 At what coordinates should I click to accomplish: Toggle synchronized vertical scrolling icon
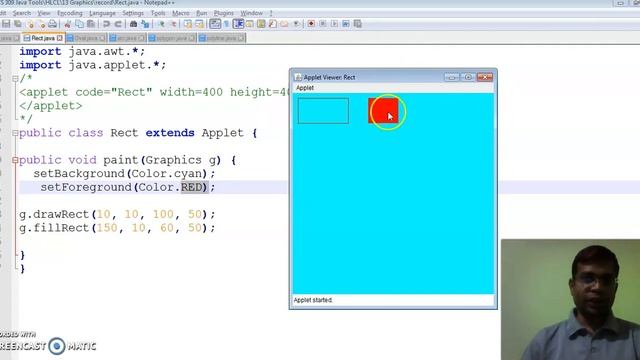(188, 24)
